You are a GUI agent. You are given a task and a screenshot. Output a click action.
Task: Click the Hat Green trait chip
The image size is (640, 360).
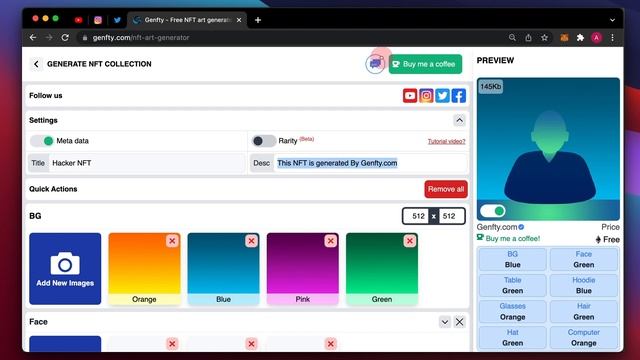tap(512, 338)
